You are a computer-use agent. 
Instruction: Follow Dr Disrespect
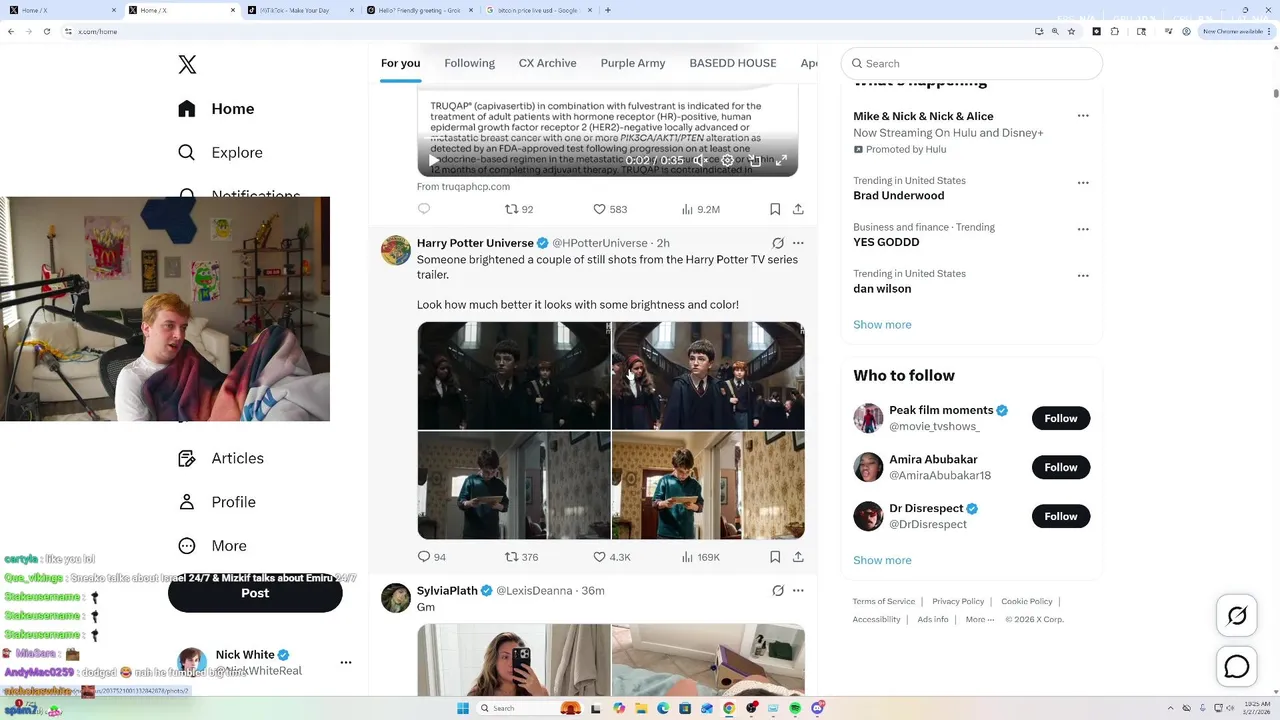[x=1061, y=516]
